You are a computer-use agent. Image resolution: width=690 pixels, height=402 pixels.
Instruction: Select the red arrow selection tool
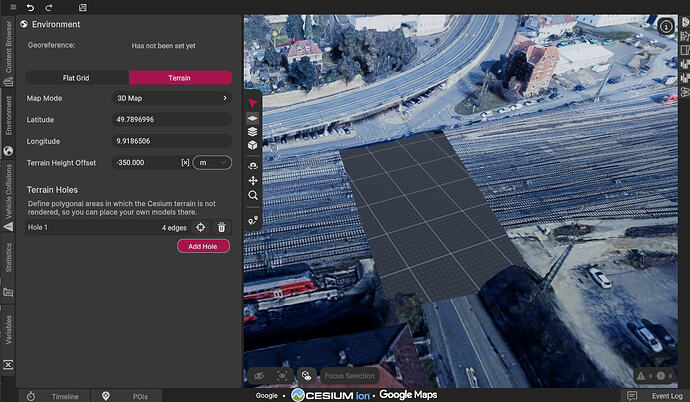[x=253, y=103]
